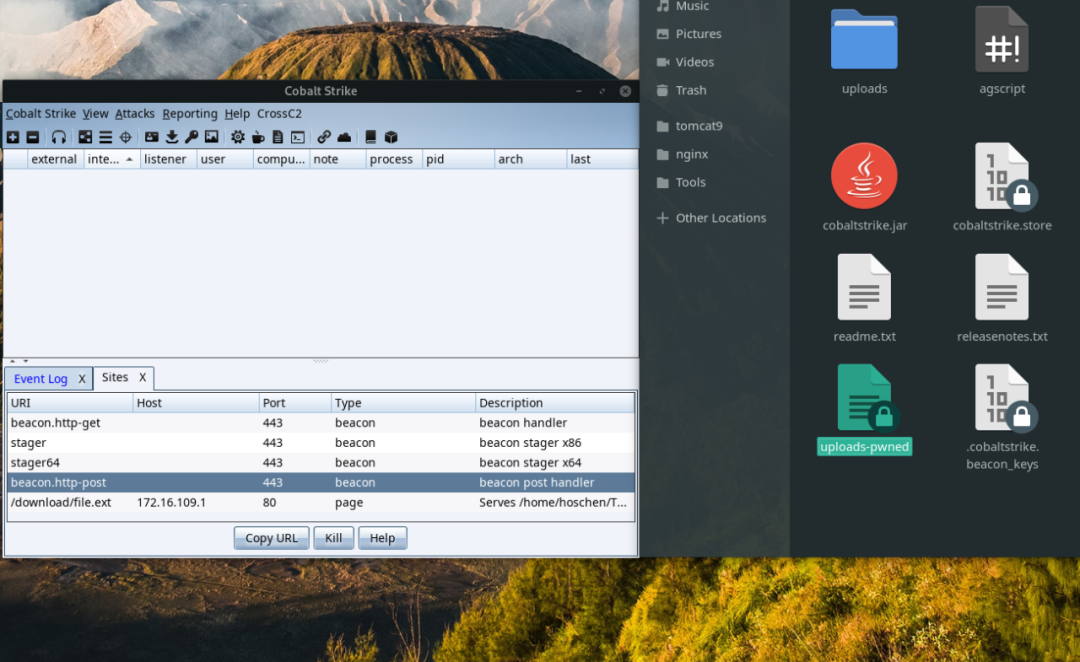The image size is (1080, 662).
Task: Click the terminal prompt toolbar icon
Action: [298, 137]
